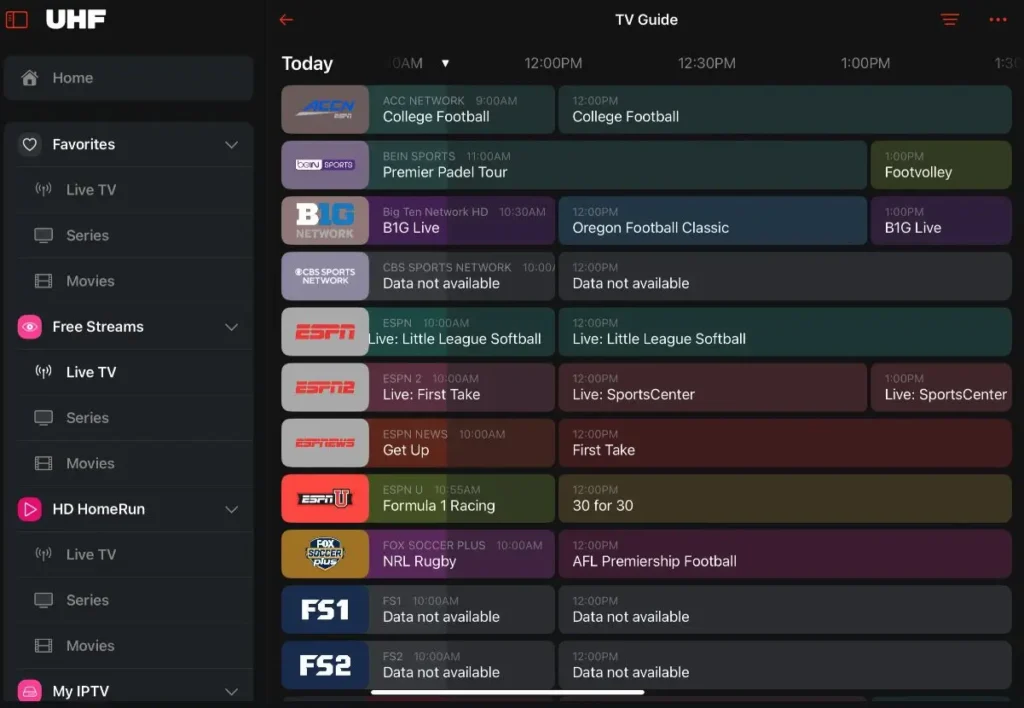Click the pink play icon beside HD HomeRun
The width and height of the screenshot is (1024, 708).
28,509
